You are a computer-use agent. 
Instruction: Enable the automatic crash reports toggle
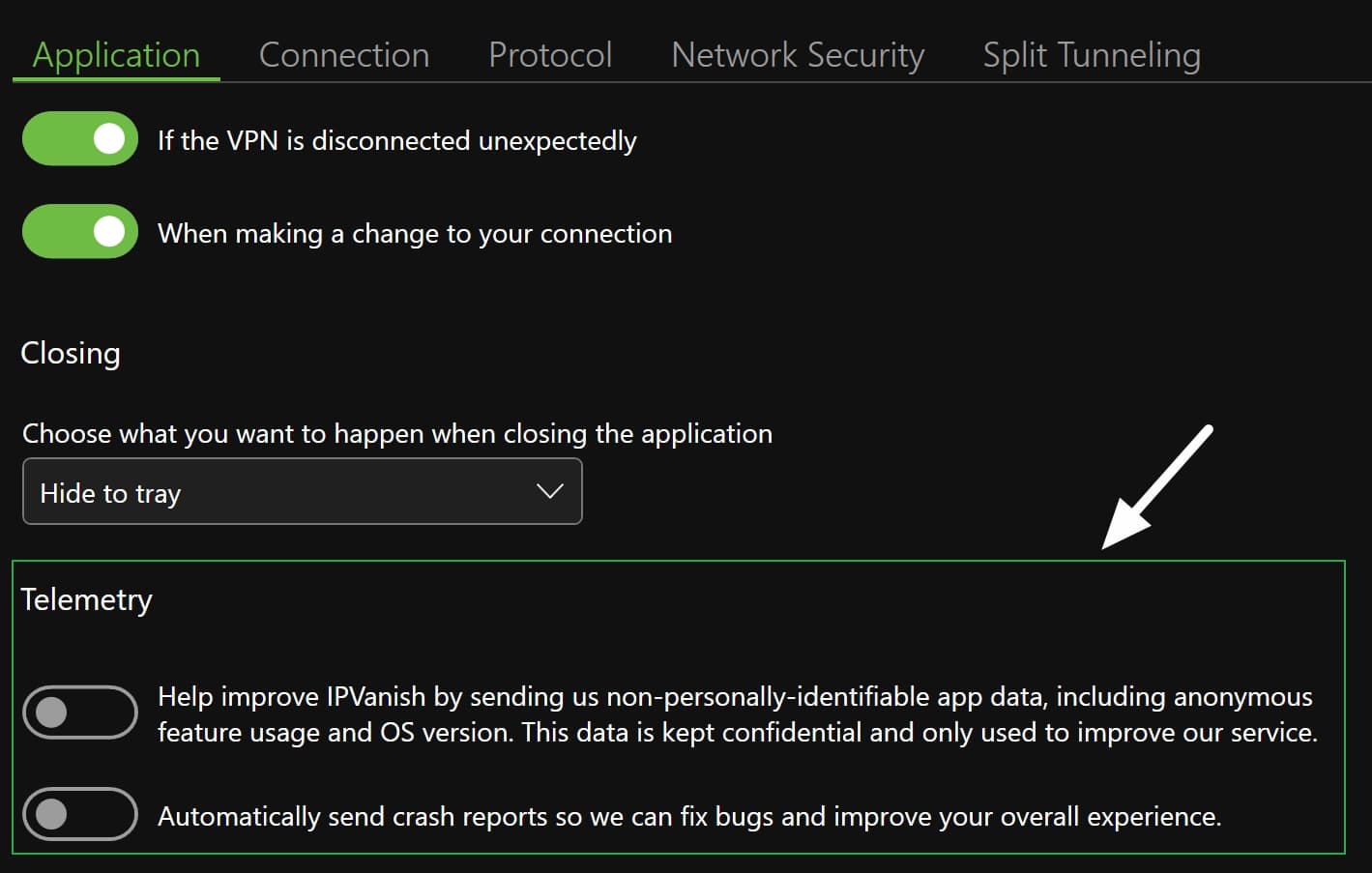[80, 814]
